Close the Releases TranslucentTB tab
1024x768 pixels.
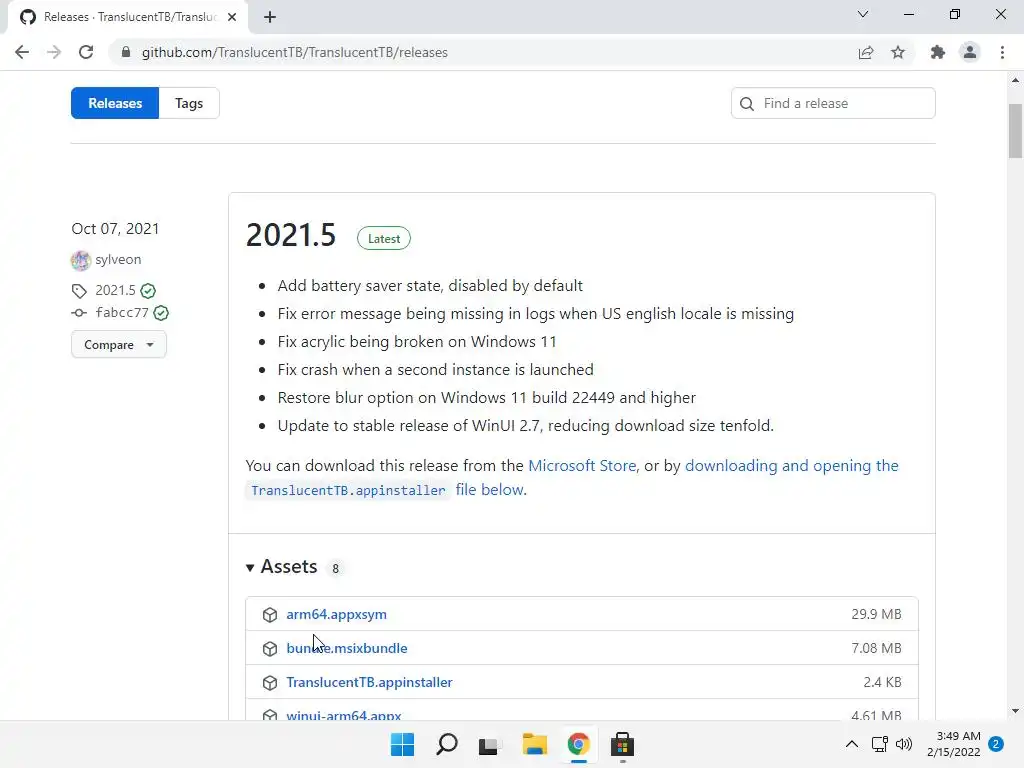point(232,17)
